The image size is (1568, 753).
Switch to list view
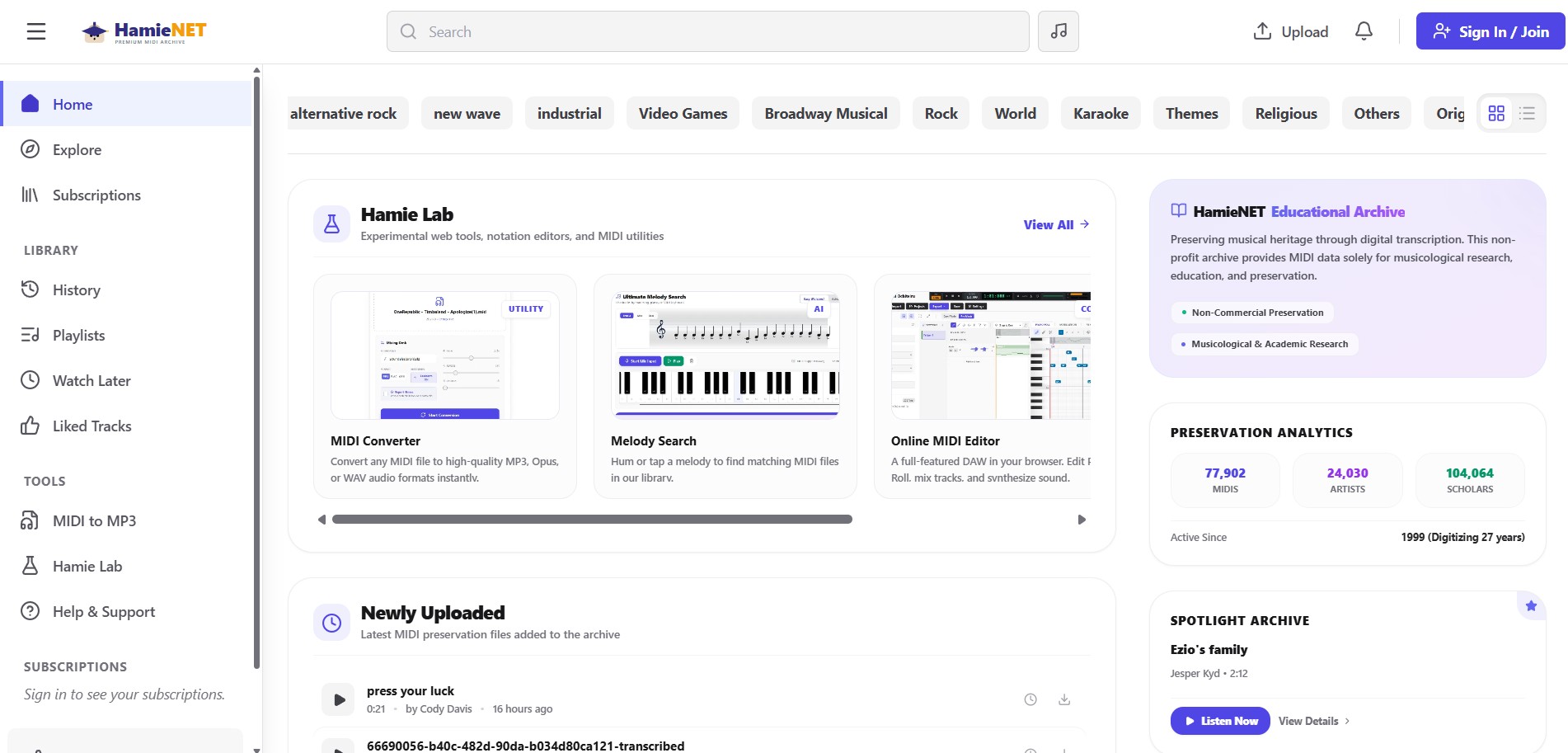click(1528, 114)
